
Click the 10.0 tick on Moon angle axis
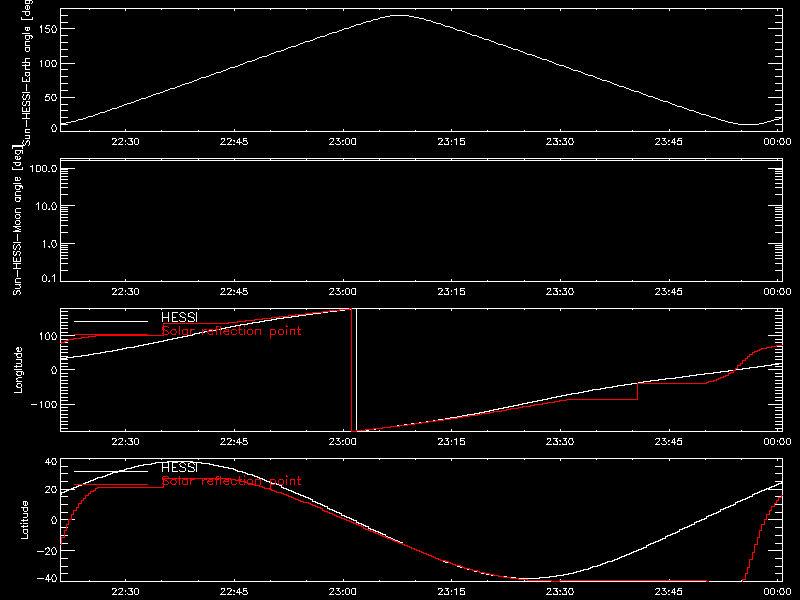click(x=46, y=206)
